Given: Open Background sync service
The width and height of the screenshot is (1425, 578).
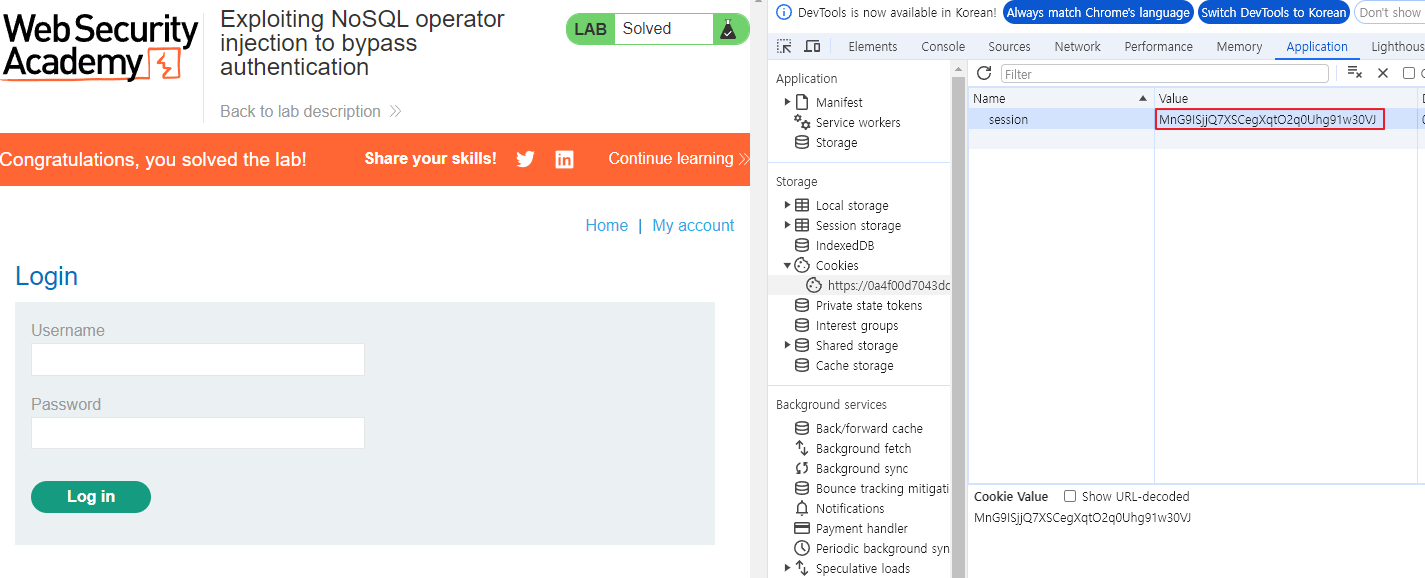Looking at the screenshot, I should click(x=862, y=468).
